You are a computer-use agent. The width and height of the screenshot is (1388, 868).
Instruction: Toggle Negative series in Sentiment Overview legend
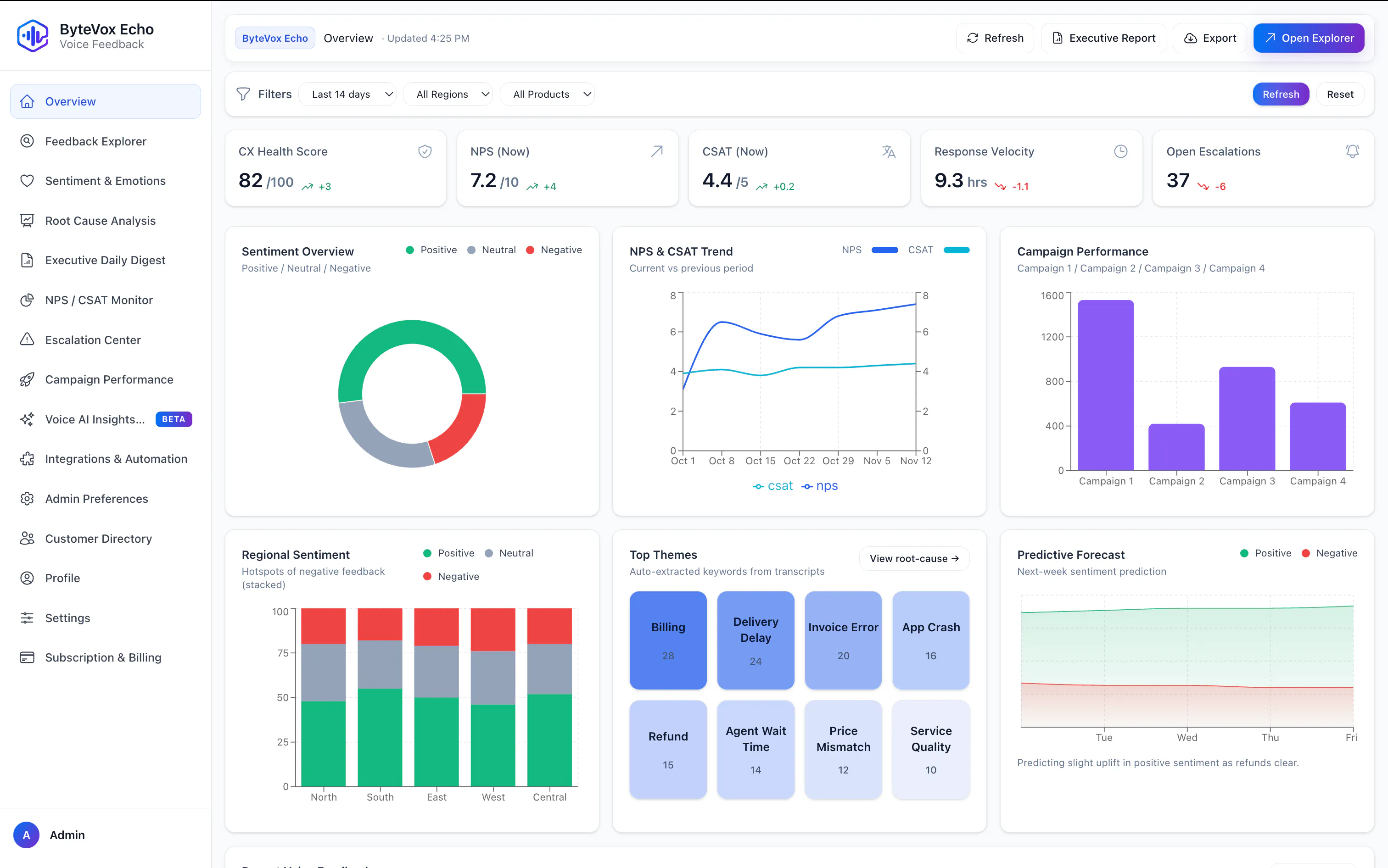554,250
